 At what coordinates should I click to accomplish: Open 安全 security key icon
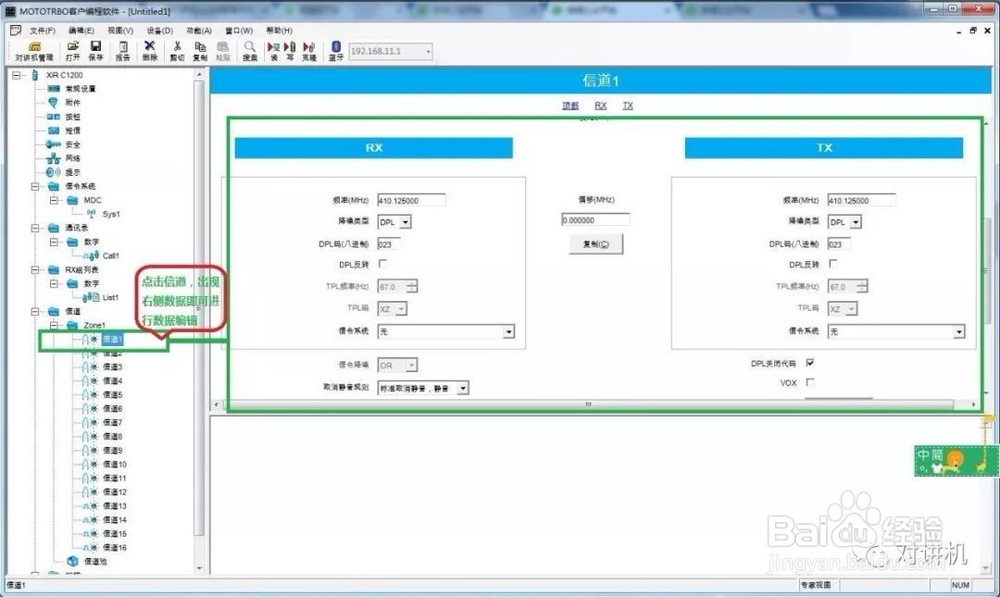tap(54, 145)
